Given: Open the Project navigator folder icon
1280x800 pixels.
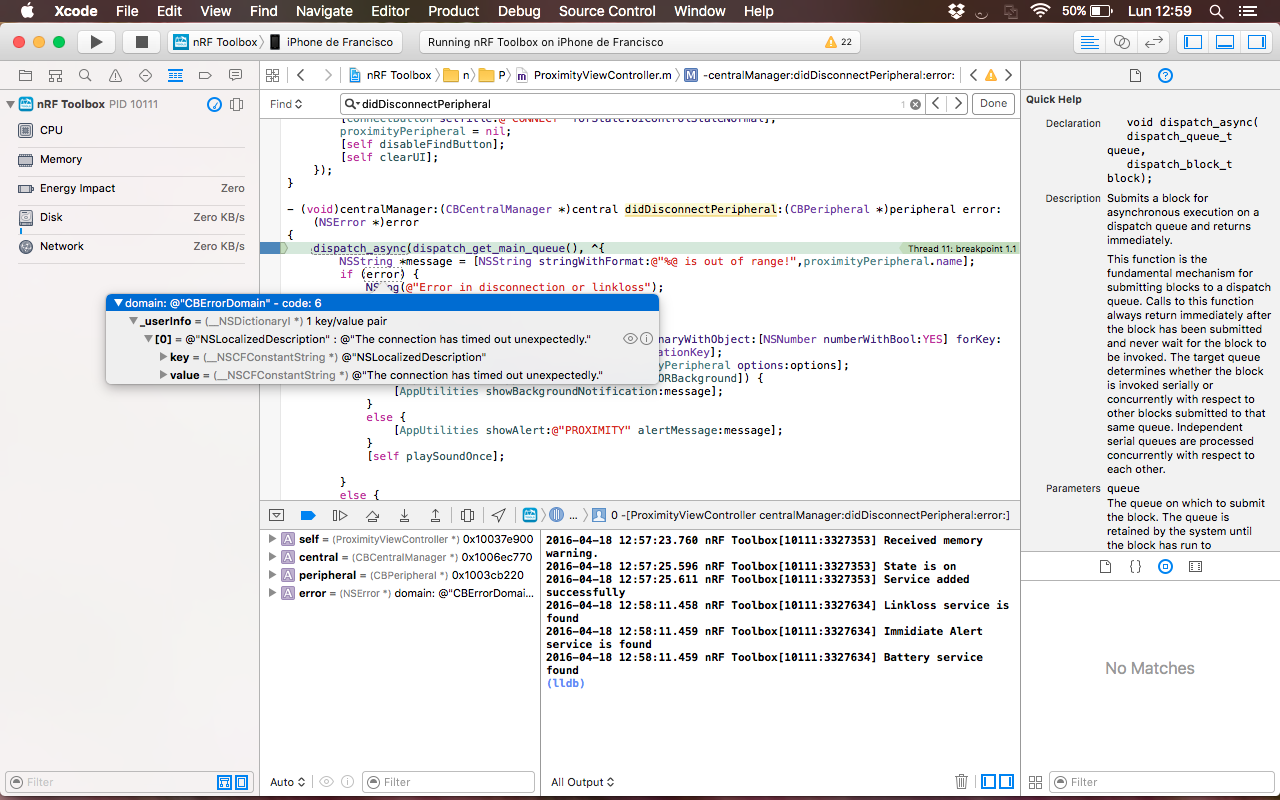Looking at the screenshot, I should click(26, 76).
